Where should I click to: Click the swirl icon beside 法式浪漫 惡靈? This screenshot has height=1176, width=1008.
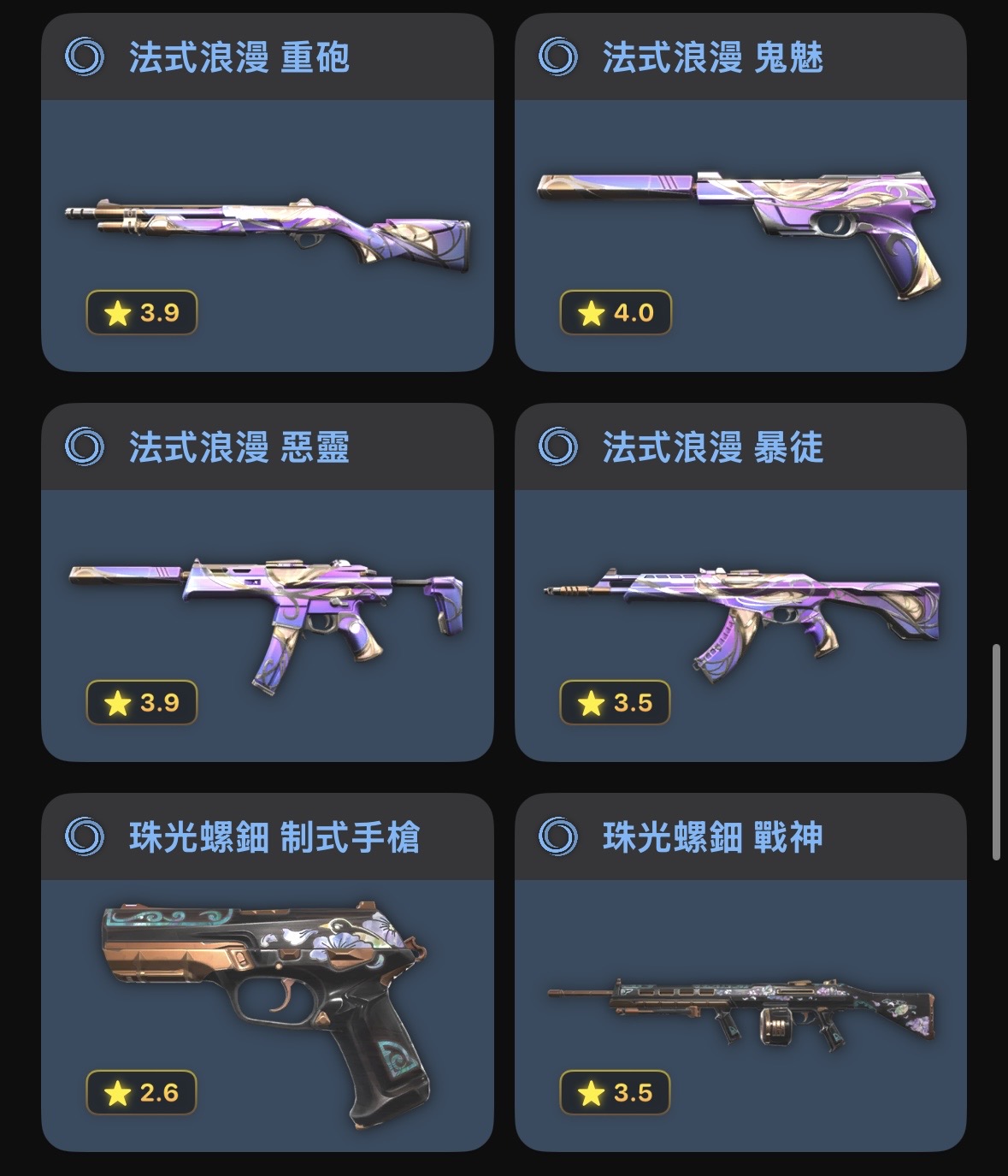pyautogui.click(x=85, y=447)
